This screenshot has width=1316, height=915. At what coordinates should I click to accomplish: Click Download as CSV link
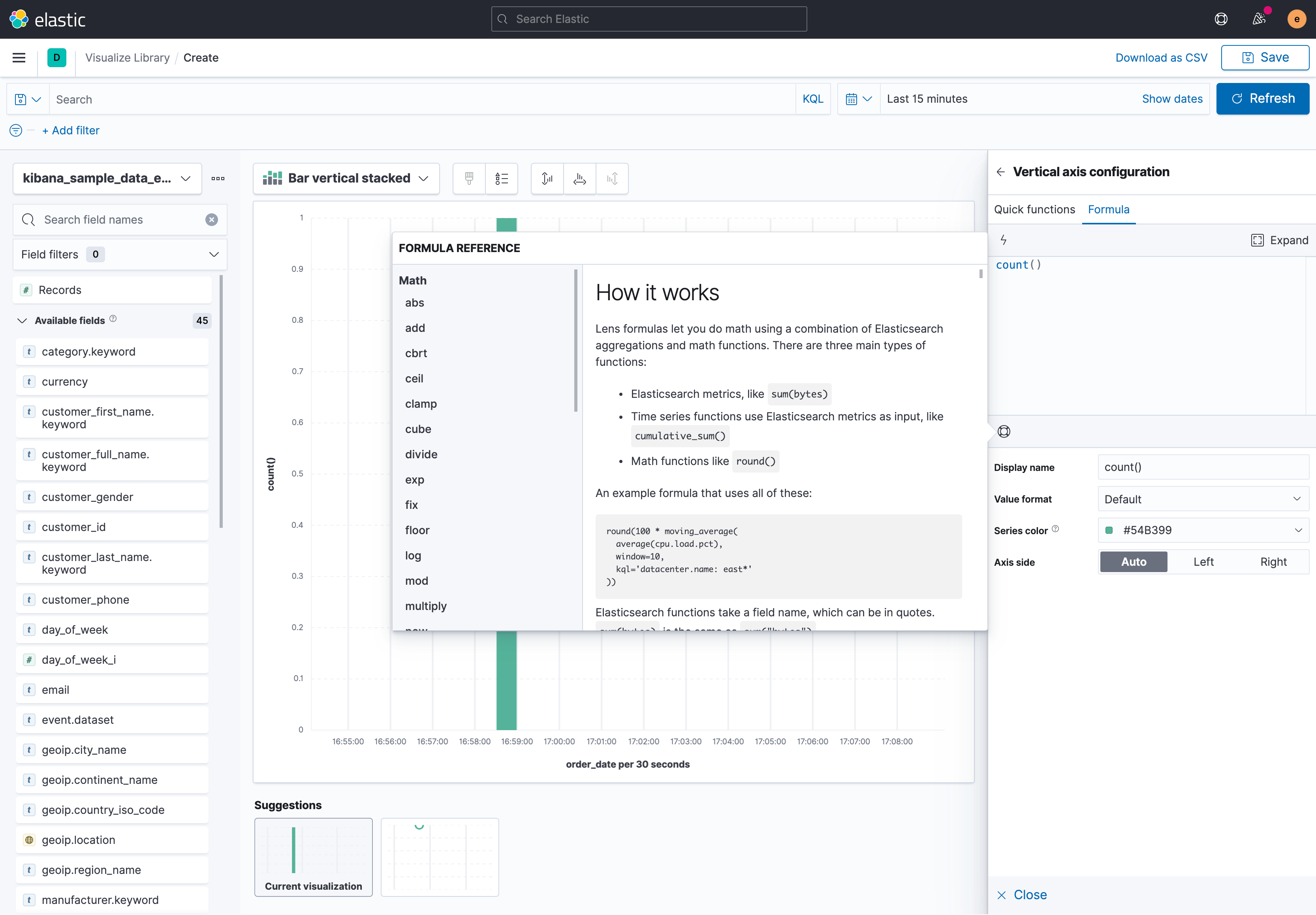pyautogui.click(x=1161, y=57)
